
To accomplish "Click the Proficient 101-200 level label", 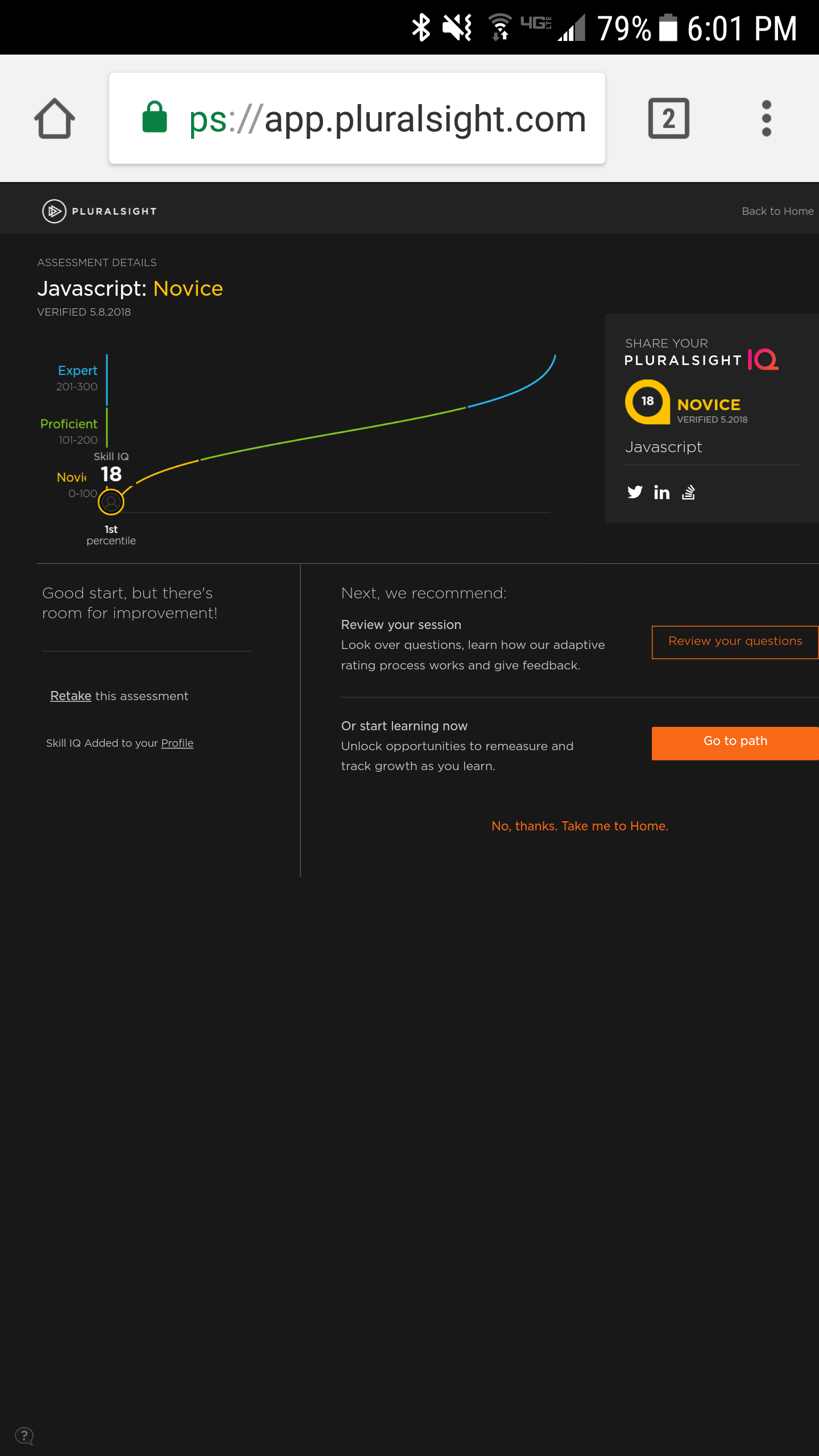I will point(69,431).
